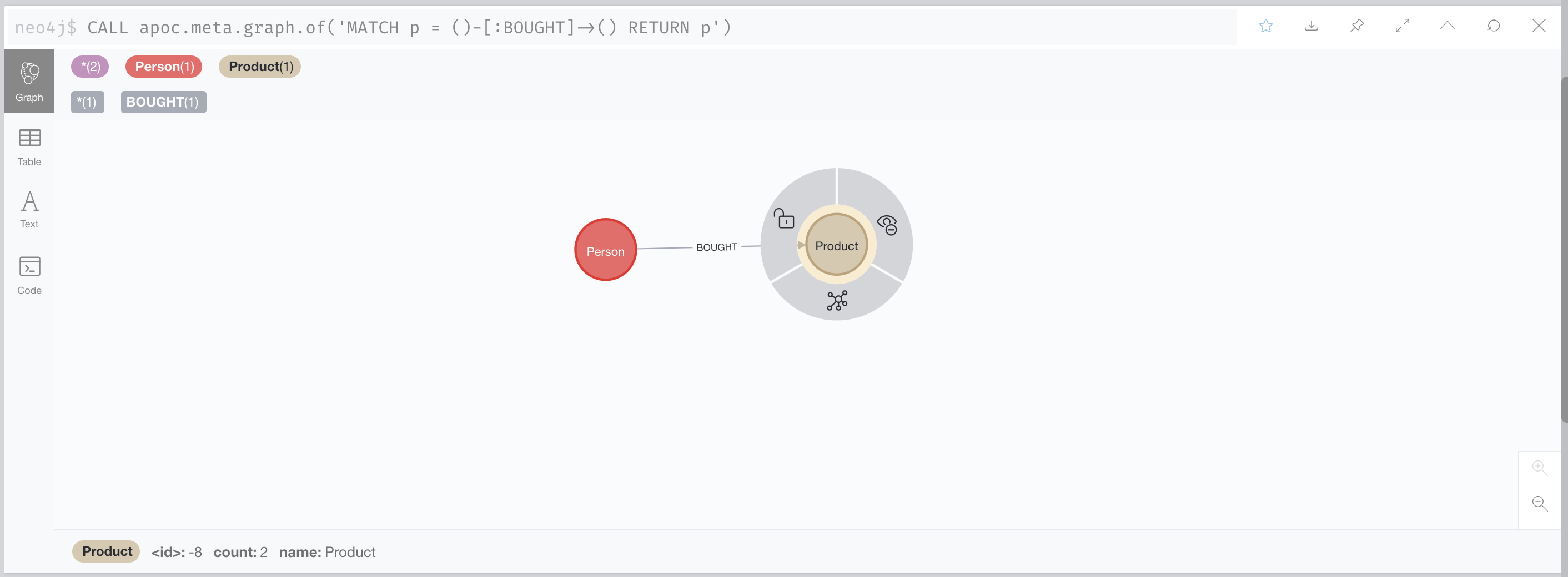Pin the result frame
The image size is (1568, 577).
click(1357, 26)
